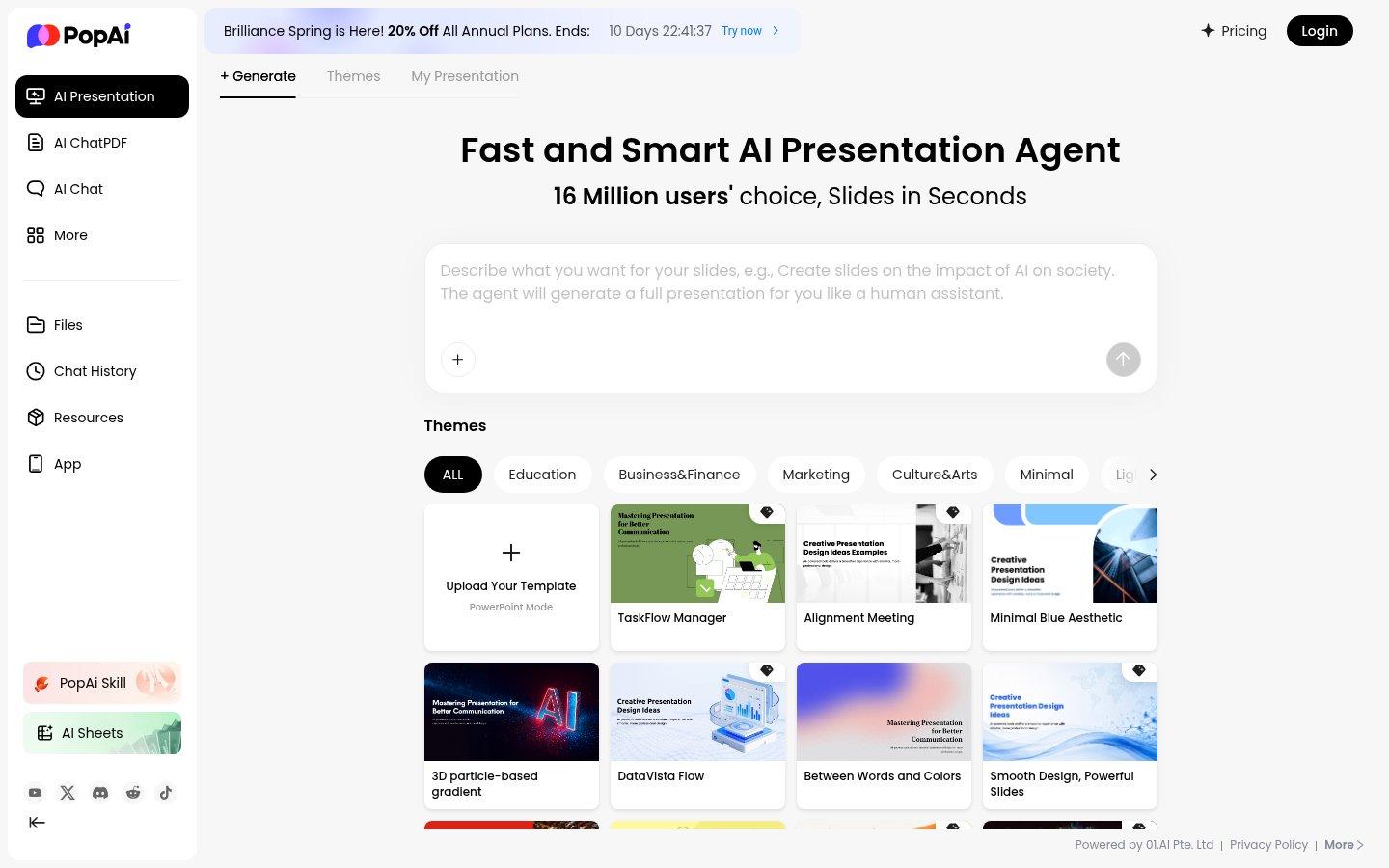1389x868 pixels.
Task: Open AI Presentation in sidebar
Action: click(x=102, y=96)
